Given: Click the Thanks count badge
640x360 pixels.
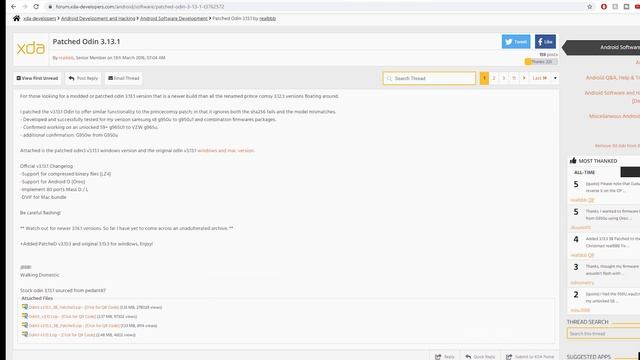Looking at the screenshot, I should 541,62.
